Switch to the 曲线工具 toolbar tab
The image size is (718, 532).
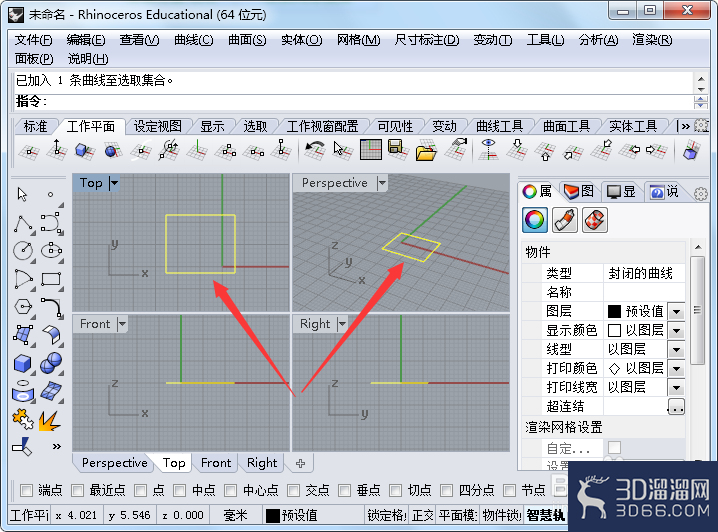coord(500,126)
